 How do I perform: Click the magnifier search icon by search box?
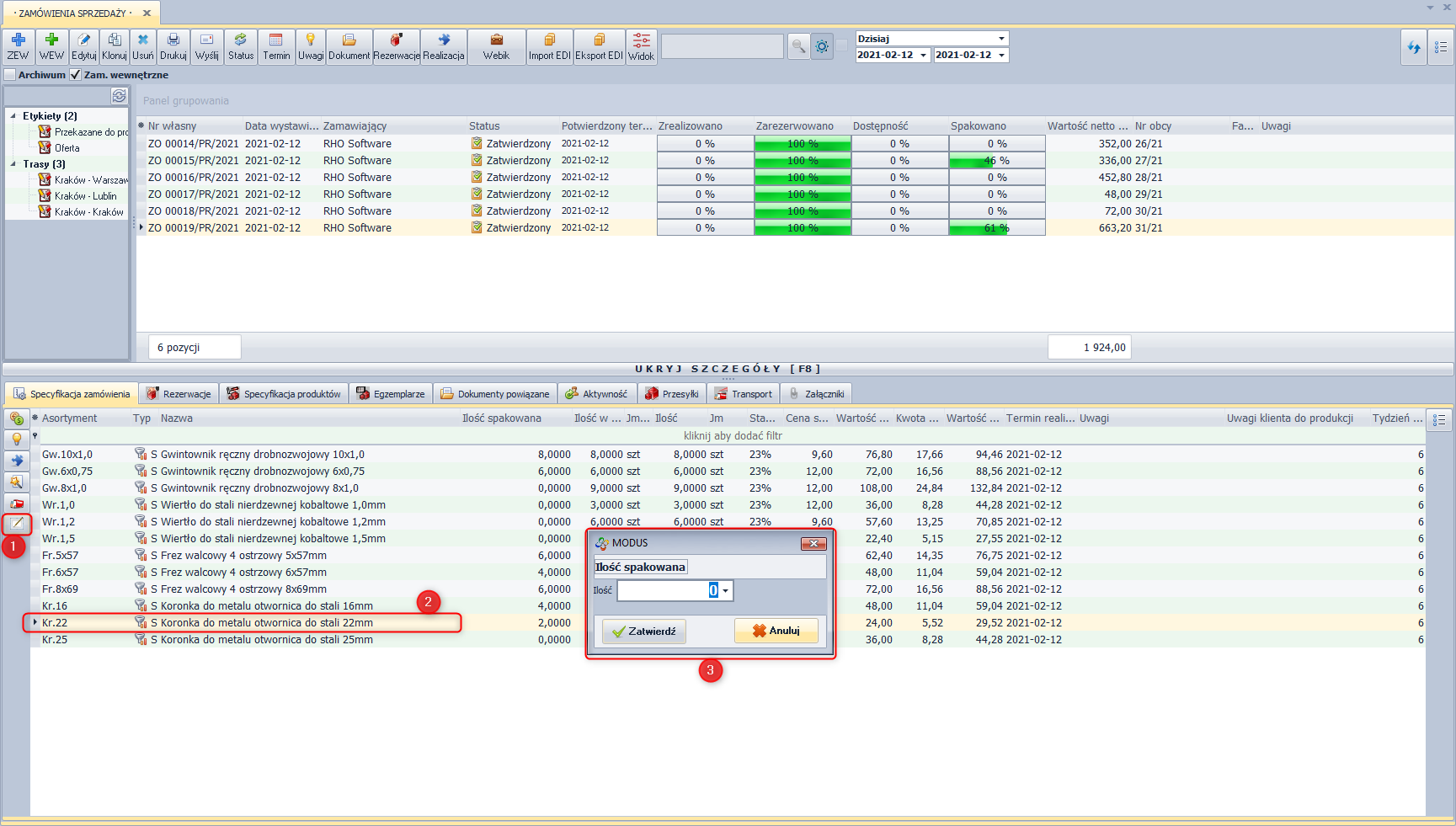point(797,47)
